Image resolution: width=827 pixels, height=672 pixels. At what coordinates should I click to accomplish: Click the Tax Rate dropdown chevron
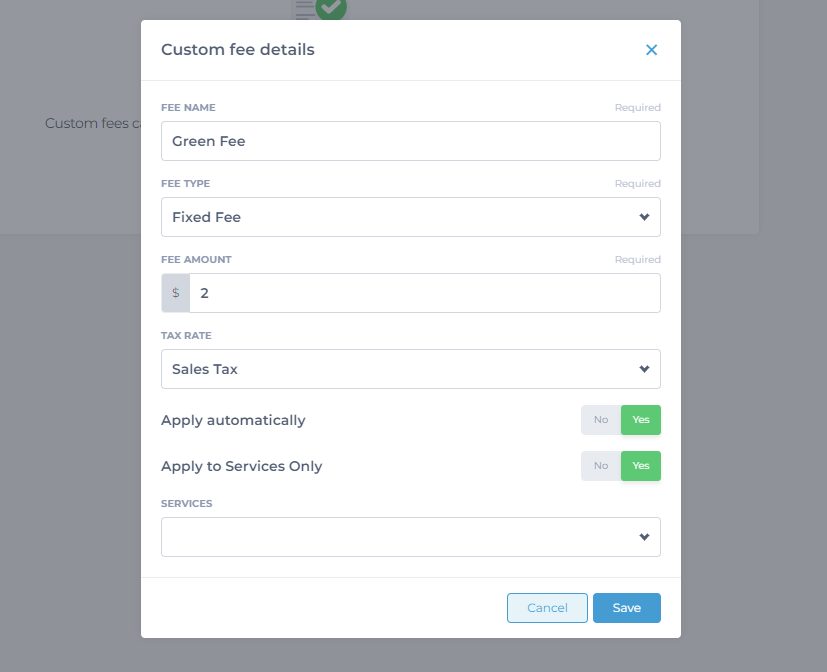(x=644, y=369)
